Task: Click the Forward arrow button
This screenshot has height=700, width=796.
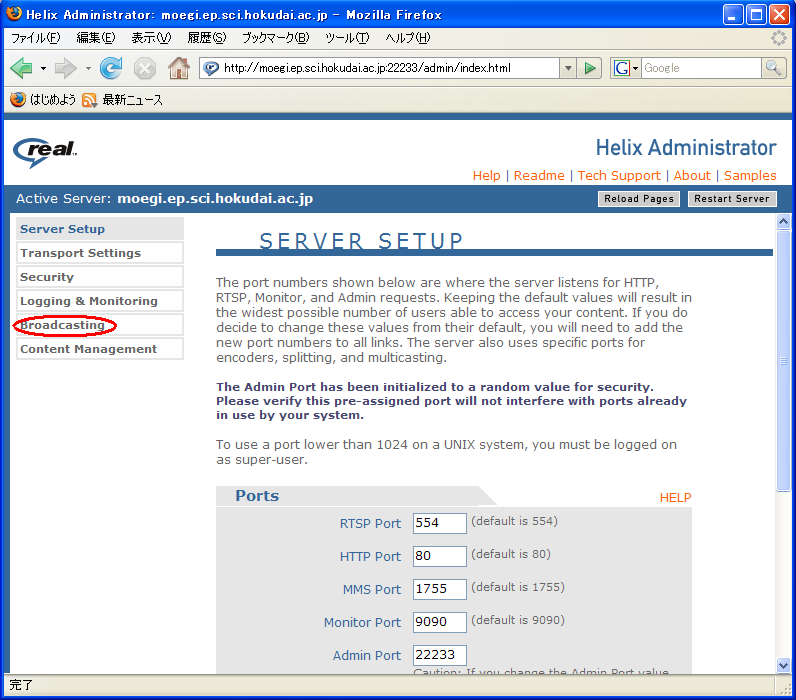Action: pos(65,68)
